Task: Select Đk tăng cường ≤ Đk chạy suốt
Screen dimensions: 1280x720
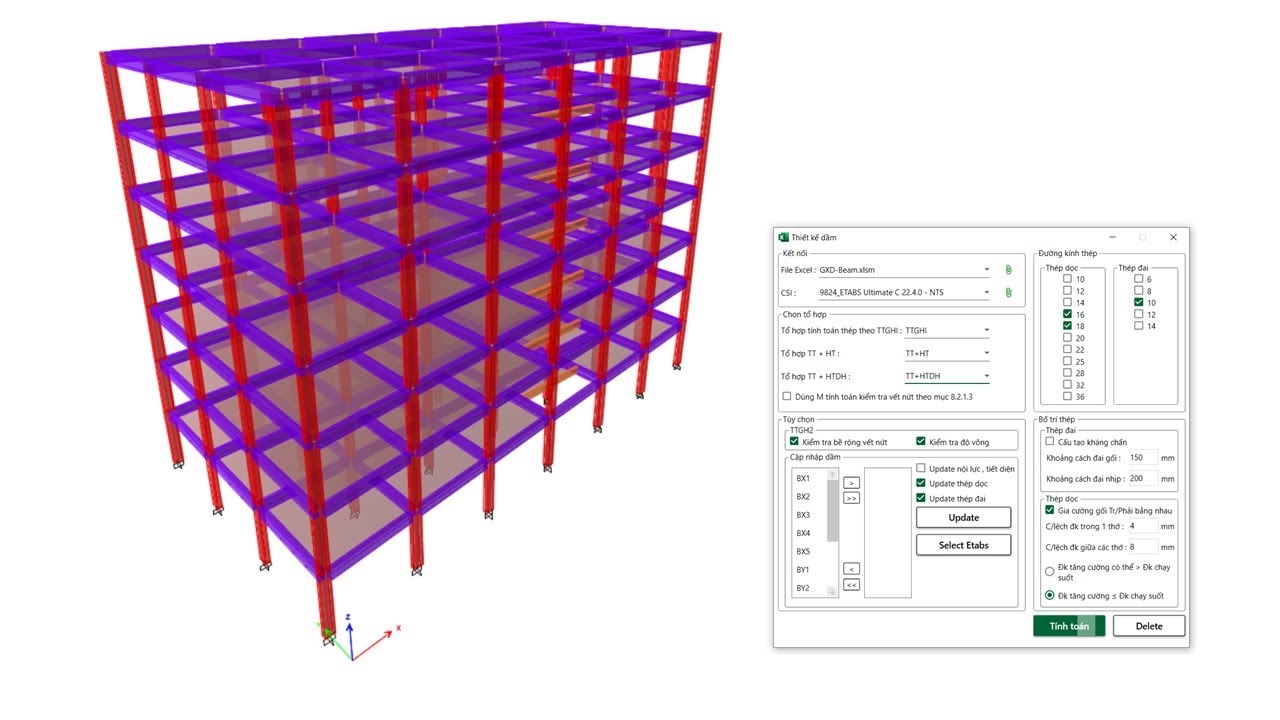Action: coord(1050,595)
